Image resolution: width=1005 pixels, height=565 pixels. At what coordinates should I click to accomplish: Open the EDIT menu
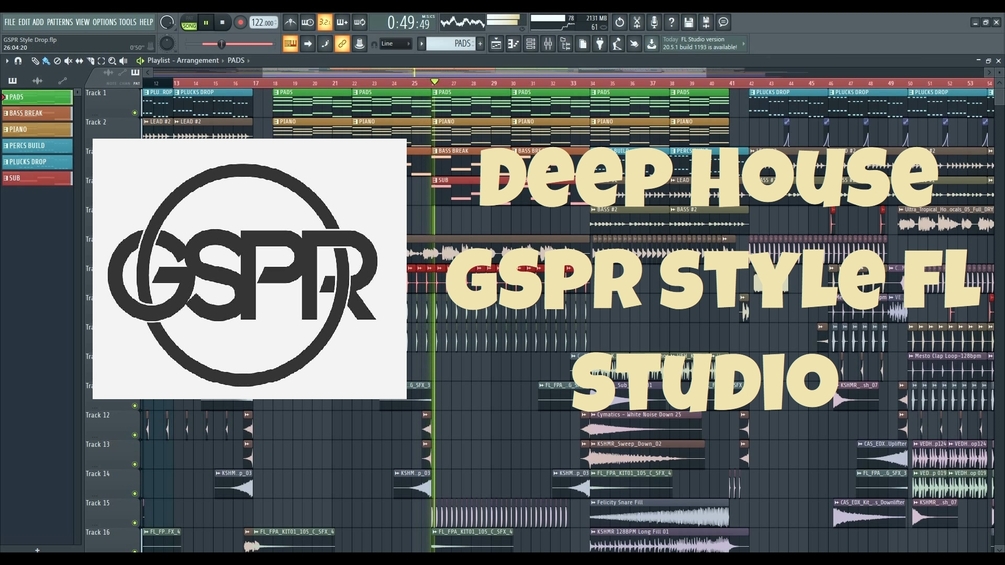pos(24,22)
